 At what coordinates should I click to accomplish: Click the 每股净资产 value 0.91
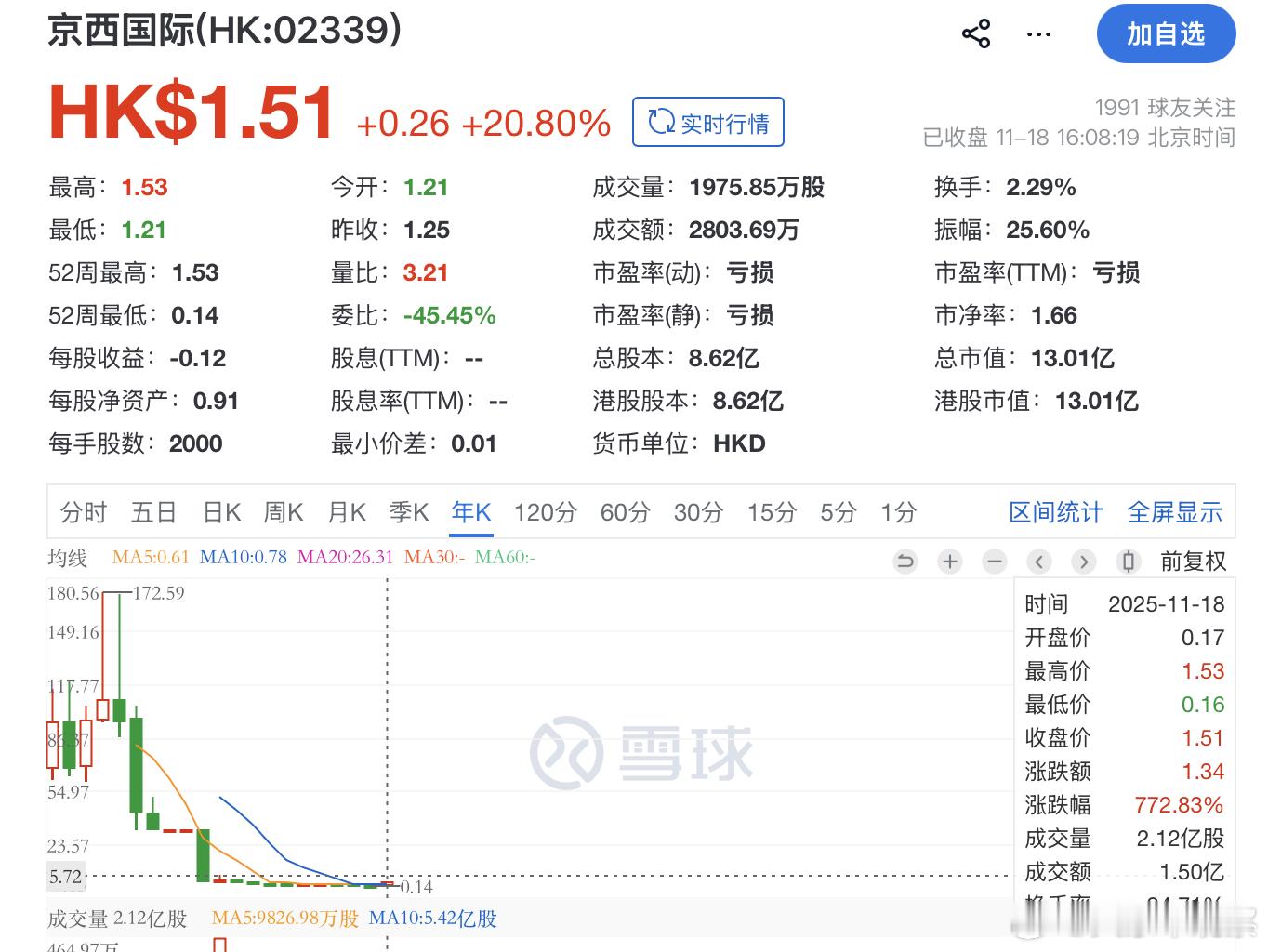[216, 401]
